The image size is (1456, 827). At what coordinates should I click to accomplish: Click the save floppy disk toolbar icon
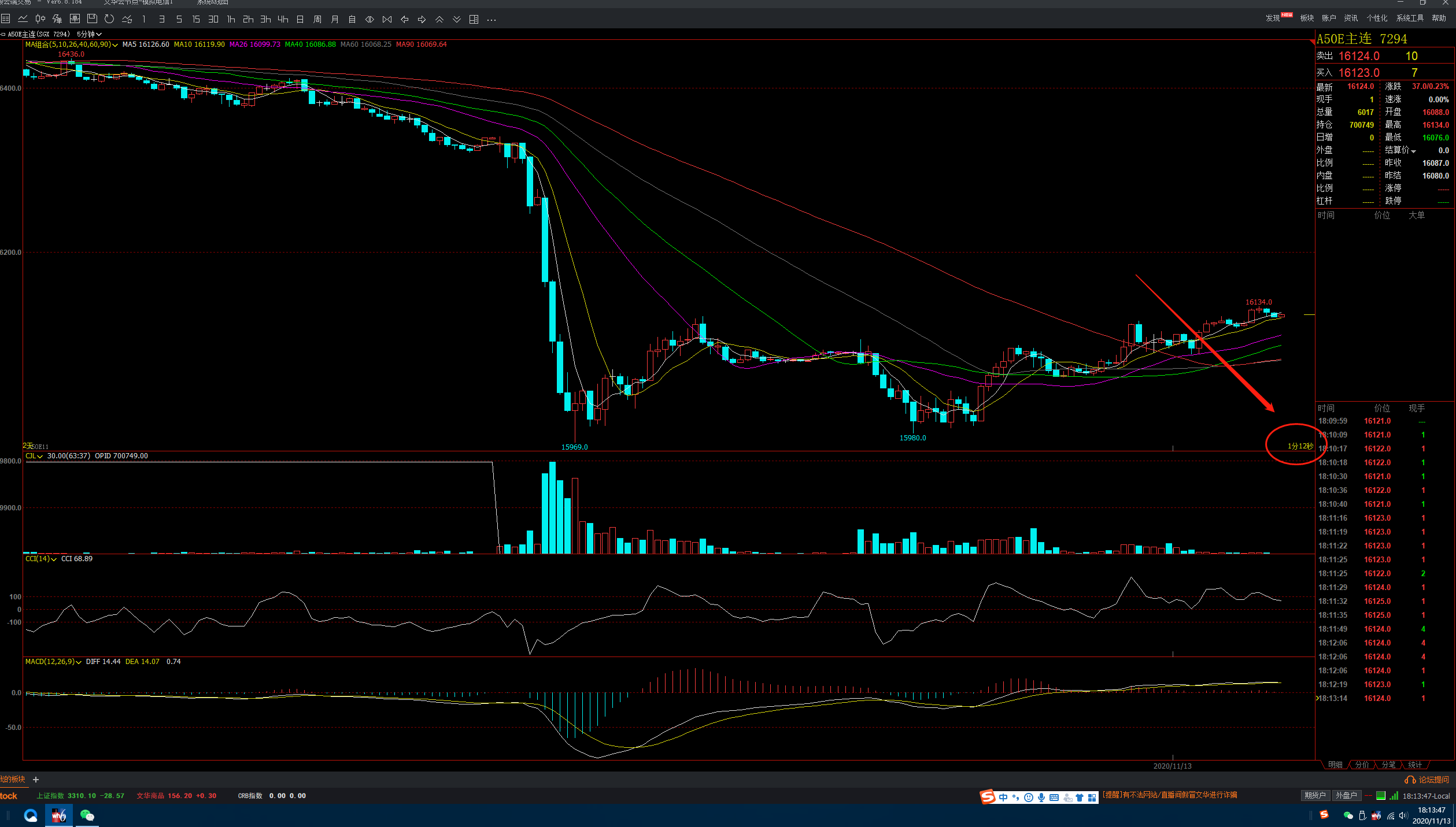tap(92, 19)
